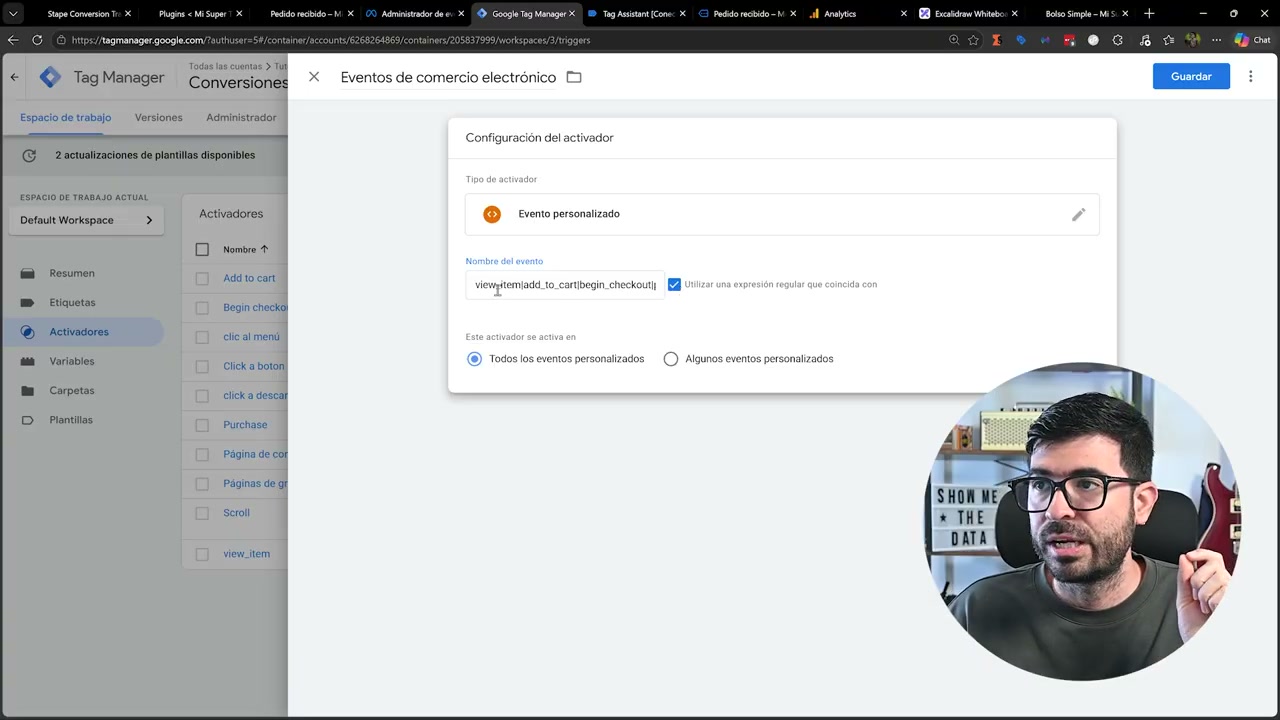Open the browser tab search dropdown
Image resolution: width=1280 pixels, height=720 pixels.
click(13, 14)
